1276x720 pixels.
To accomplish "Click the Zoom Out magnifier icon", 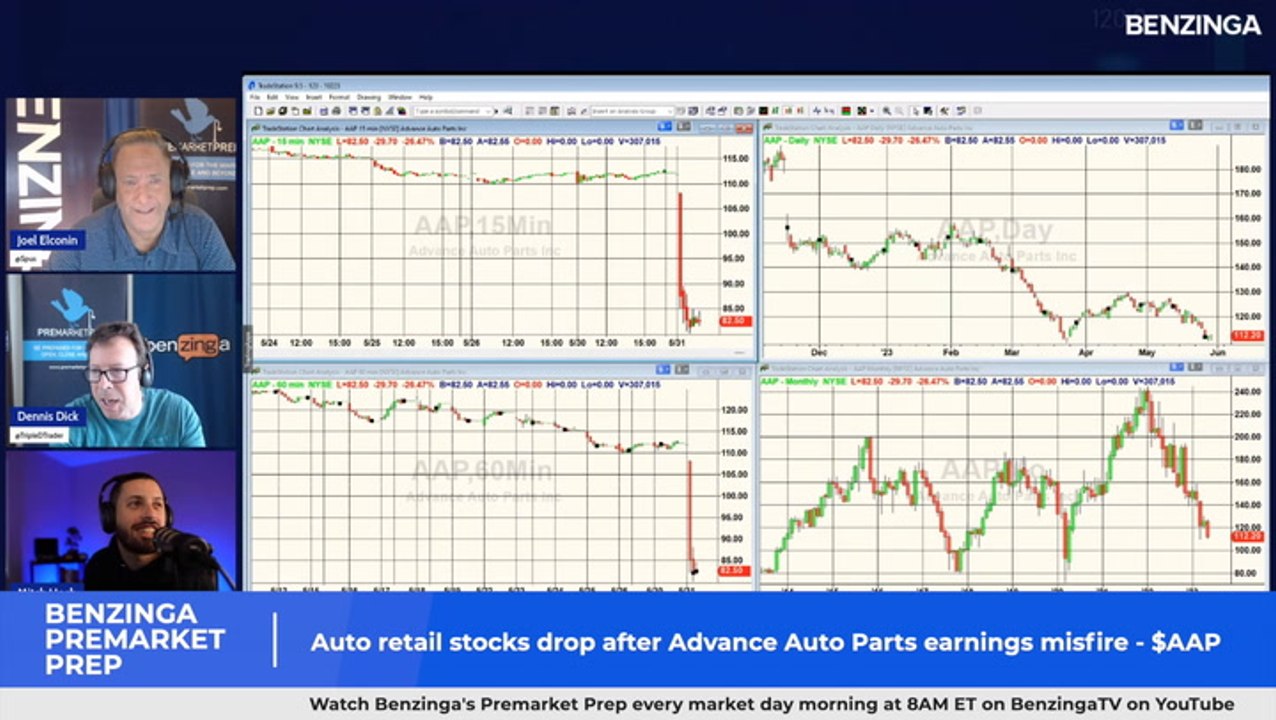I will coord(899,111).
